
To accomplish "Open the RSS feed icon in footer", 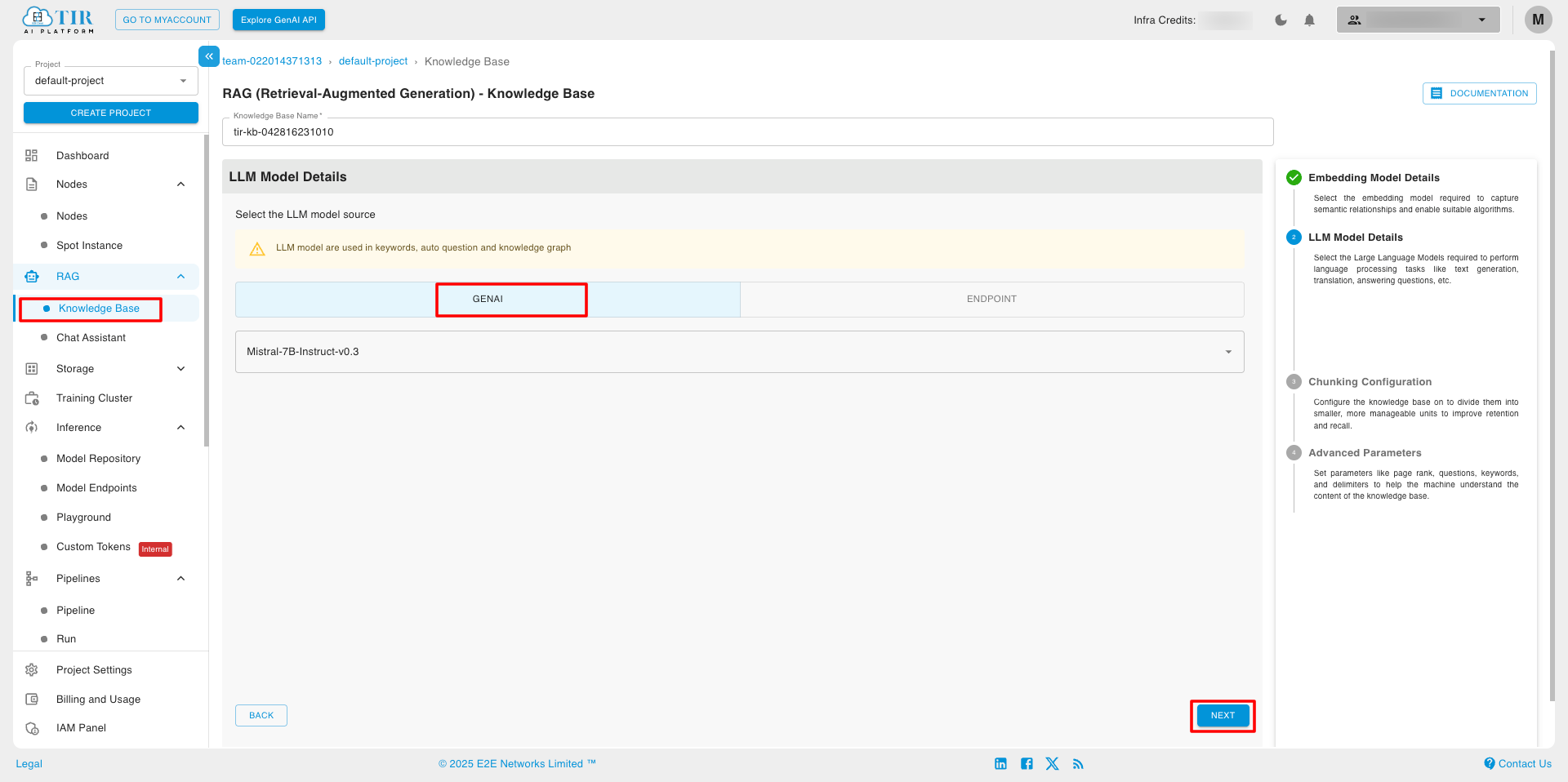I will coord(1078,764).
